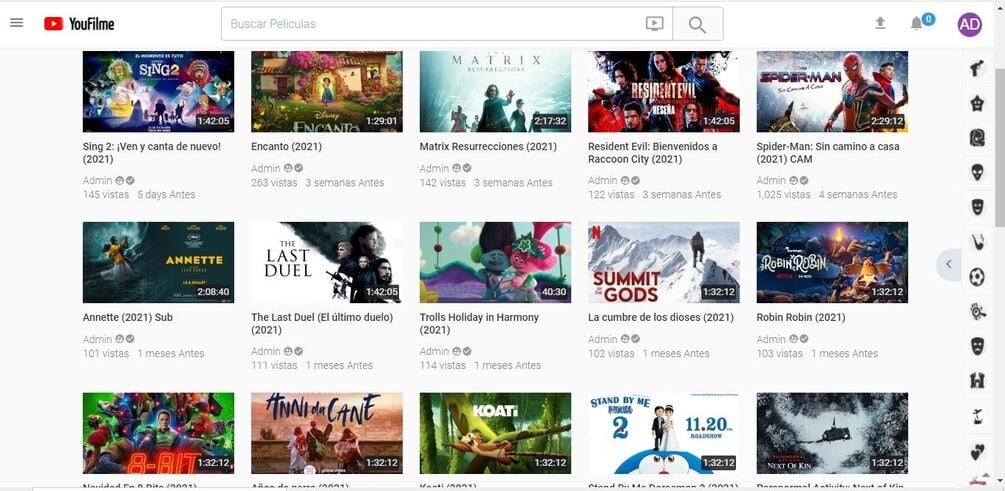Screen dimensions: 1005x491
Task: Open title 'Spider-Man: Sin camino a casa'
Action: 828,153
